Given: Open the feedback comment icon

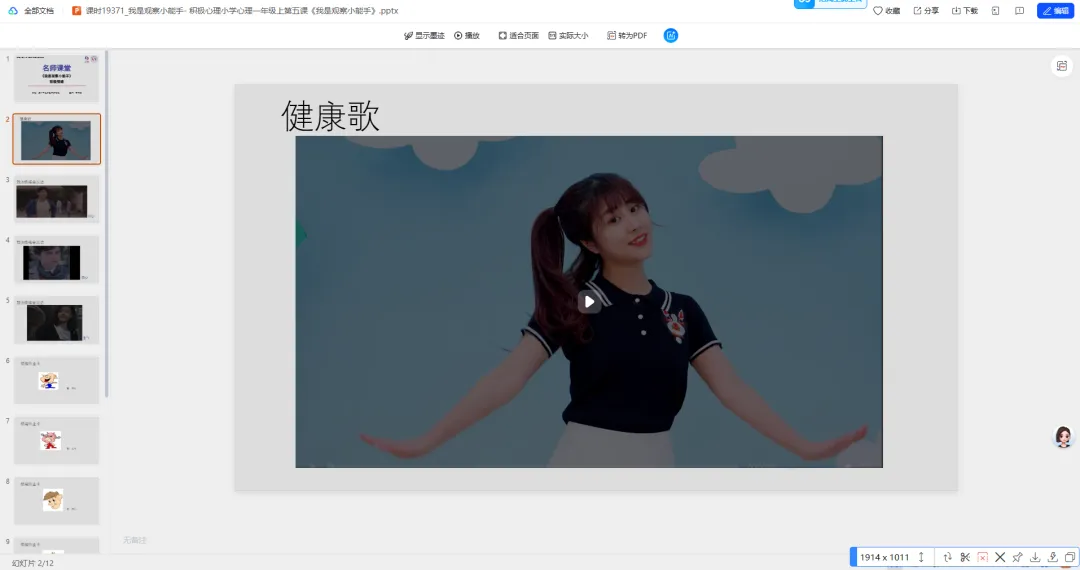Looking at the screenshot, I should [x=1019, y=11].
